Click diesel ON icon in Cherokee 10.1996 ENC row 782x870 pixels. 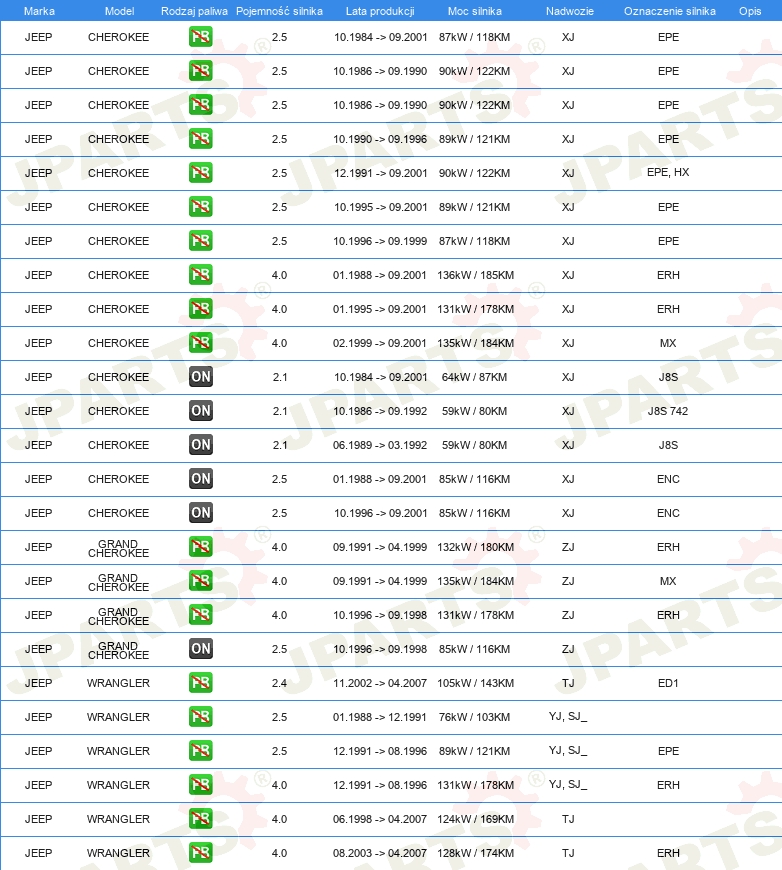tap(200, 513)
